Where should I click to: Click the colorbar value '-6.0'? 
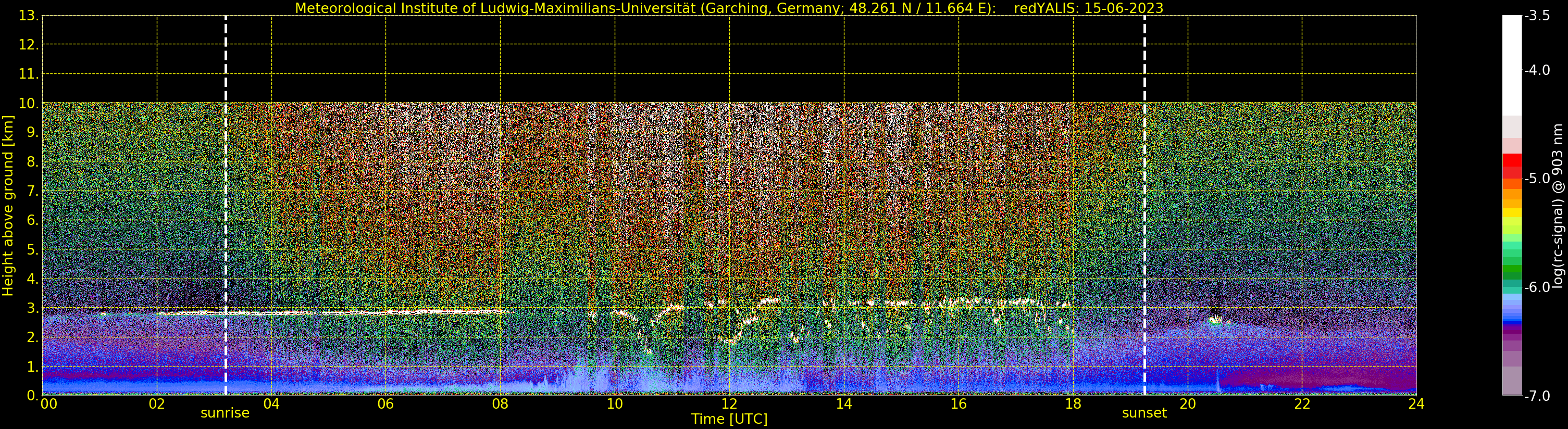coord(1537,287)
